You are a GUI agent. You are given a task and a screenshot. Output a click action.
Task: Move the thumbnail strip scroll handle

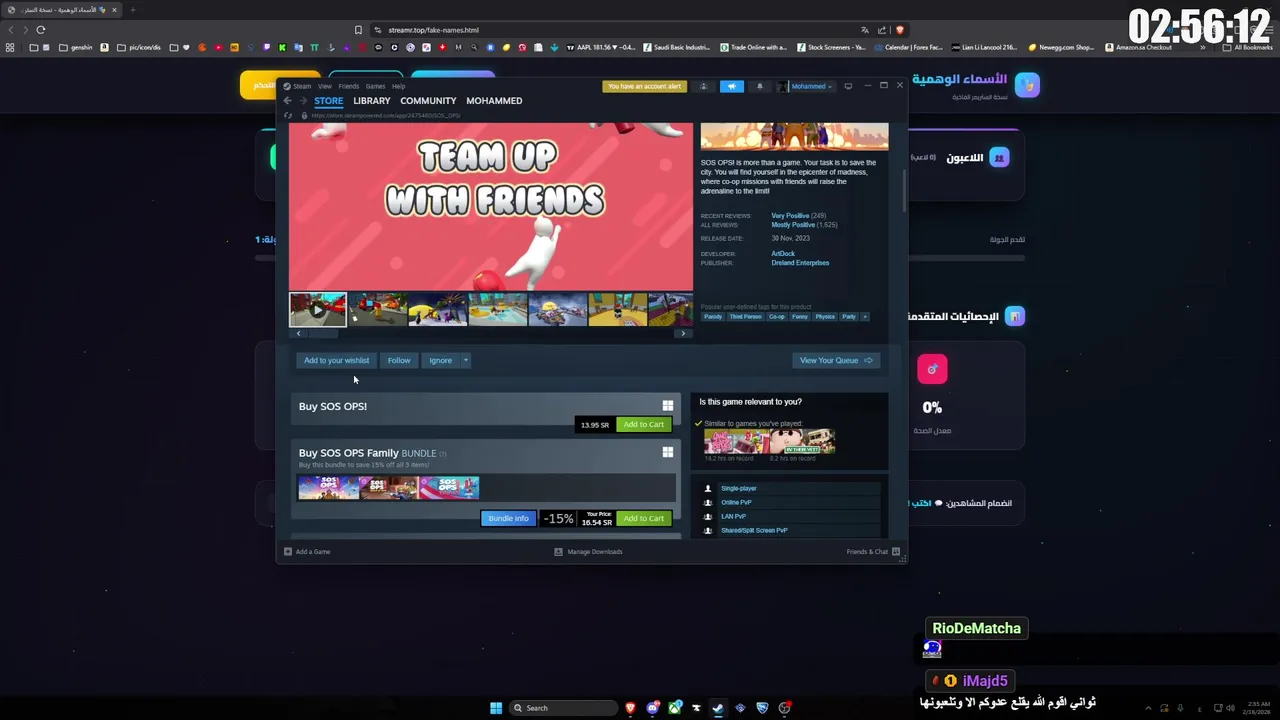coord(323,334)
